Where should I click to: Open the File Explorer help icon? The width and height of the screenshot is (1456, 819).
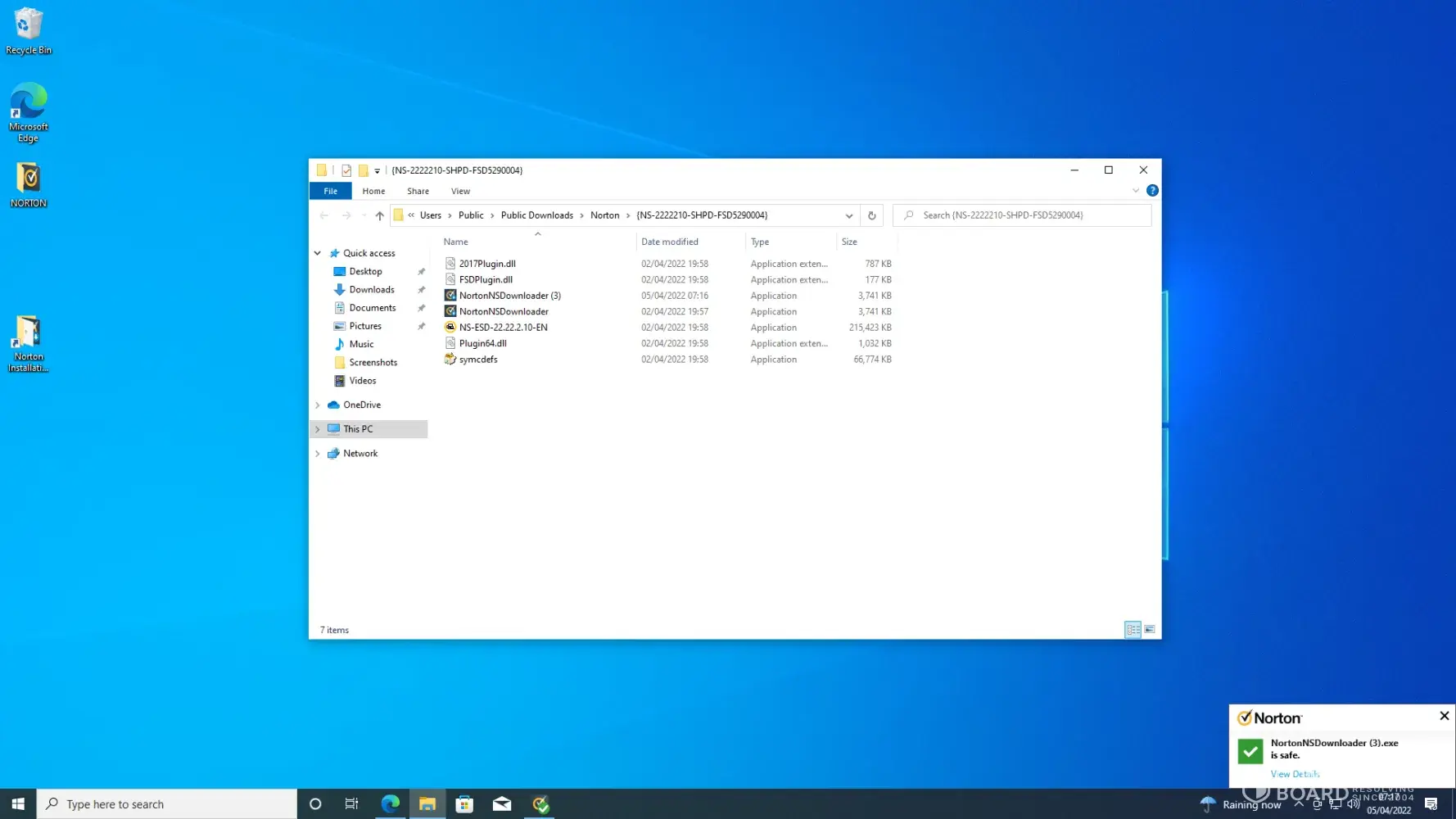1152,191
